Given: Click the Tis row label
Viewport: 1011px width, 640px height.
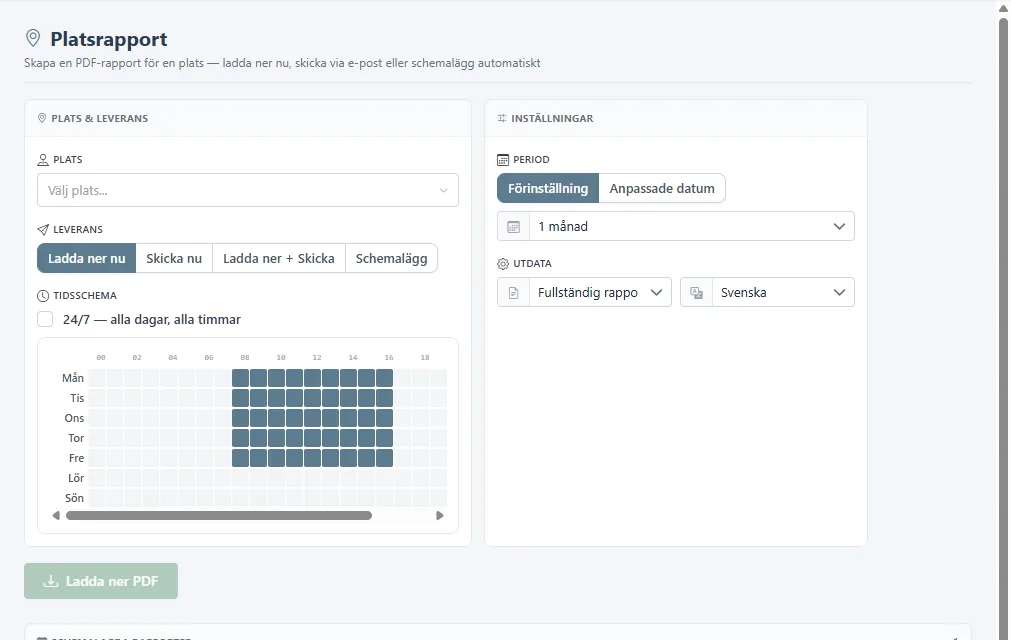Looking at the screenshot, I should click(x=77, y=398).
